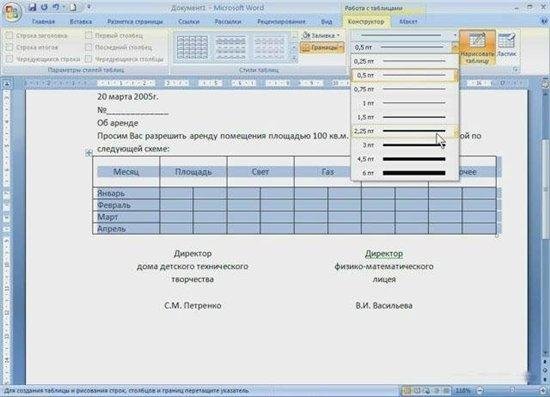Choose 4,5 пт line weight
Viewport: 550px width, 397px height.
coord(404,159)
